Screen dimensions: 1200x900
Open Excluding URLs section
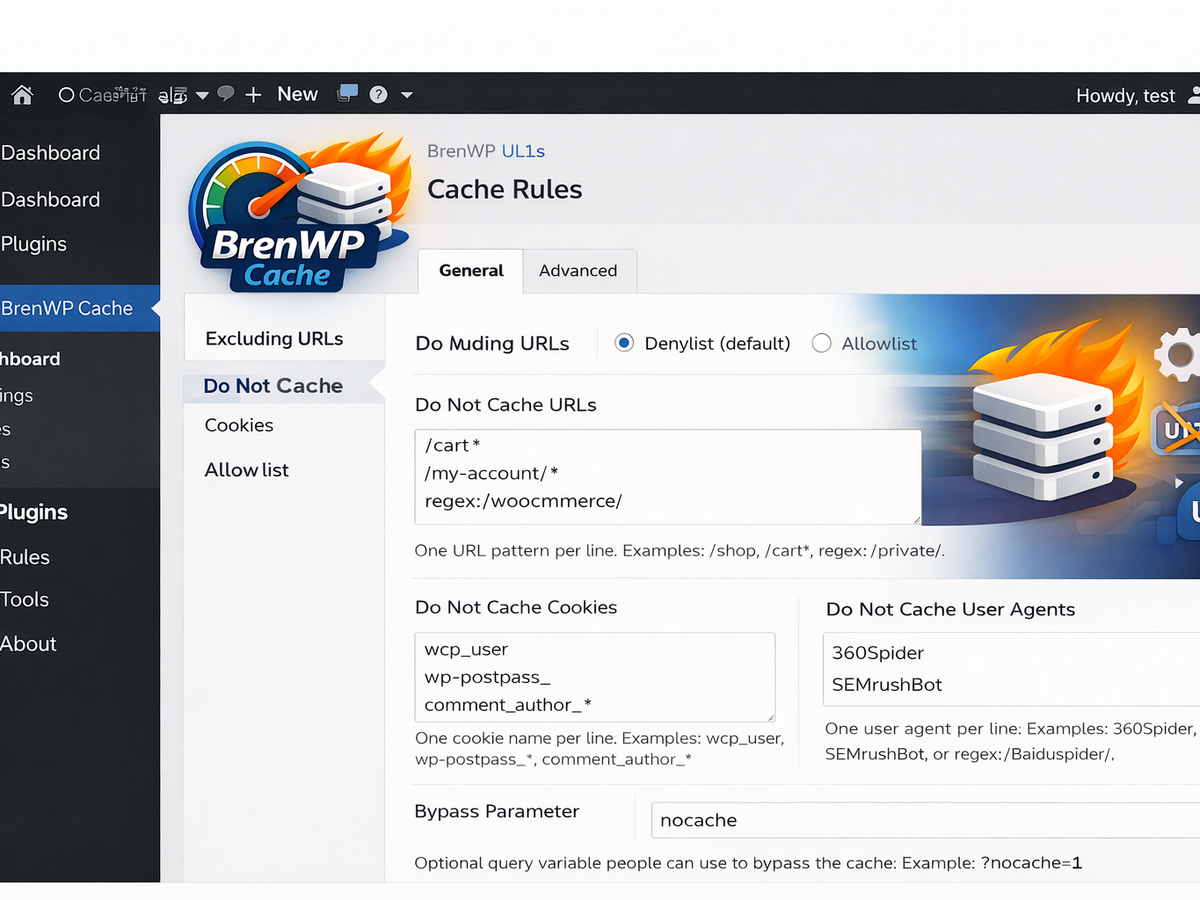click(x=274, y=339)
